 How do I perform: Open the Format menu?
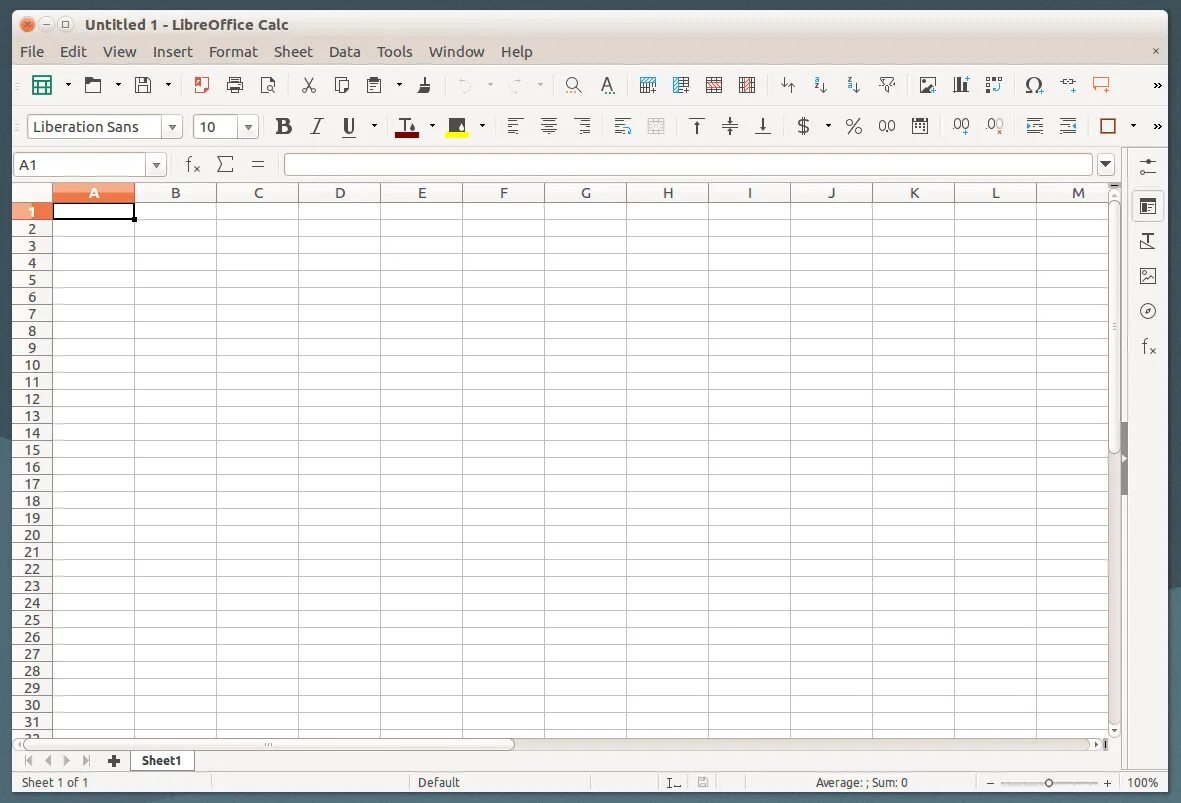233,52
